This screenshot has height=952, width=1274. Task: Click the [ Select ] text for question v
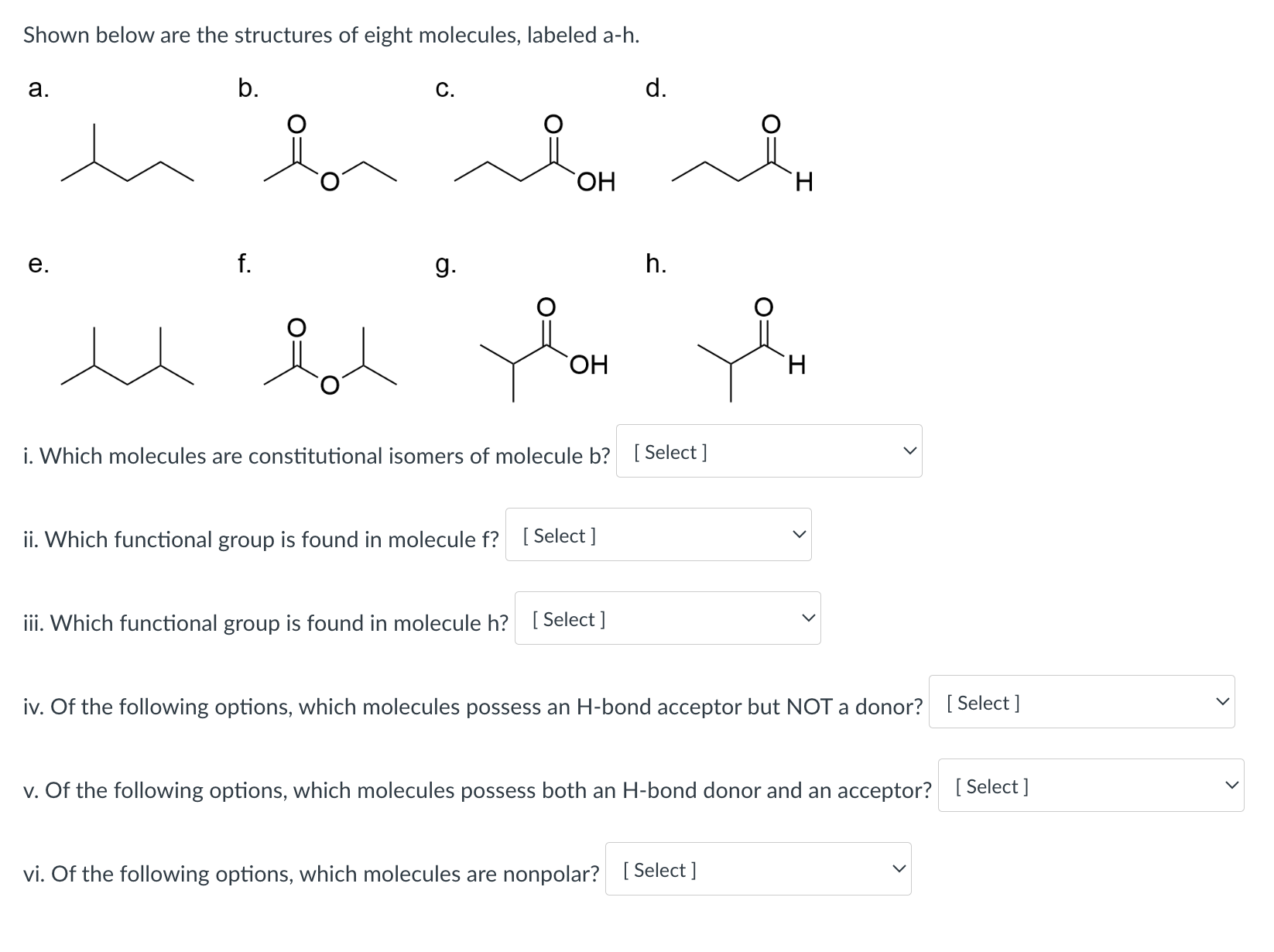tap(991, 786)
